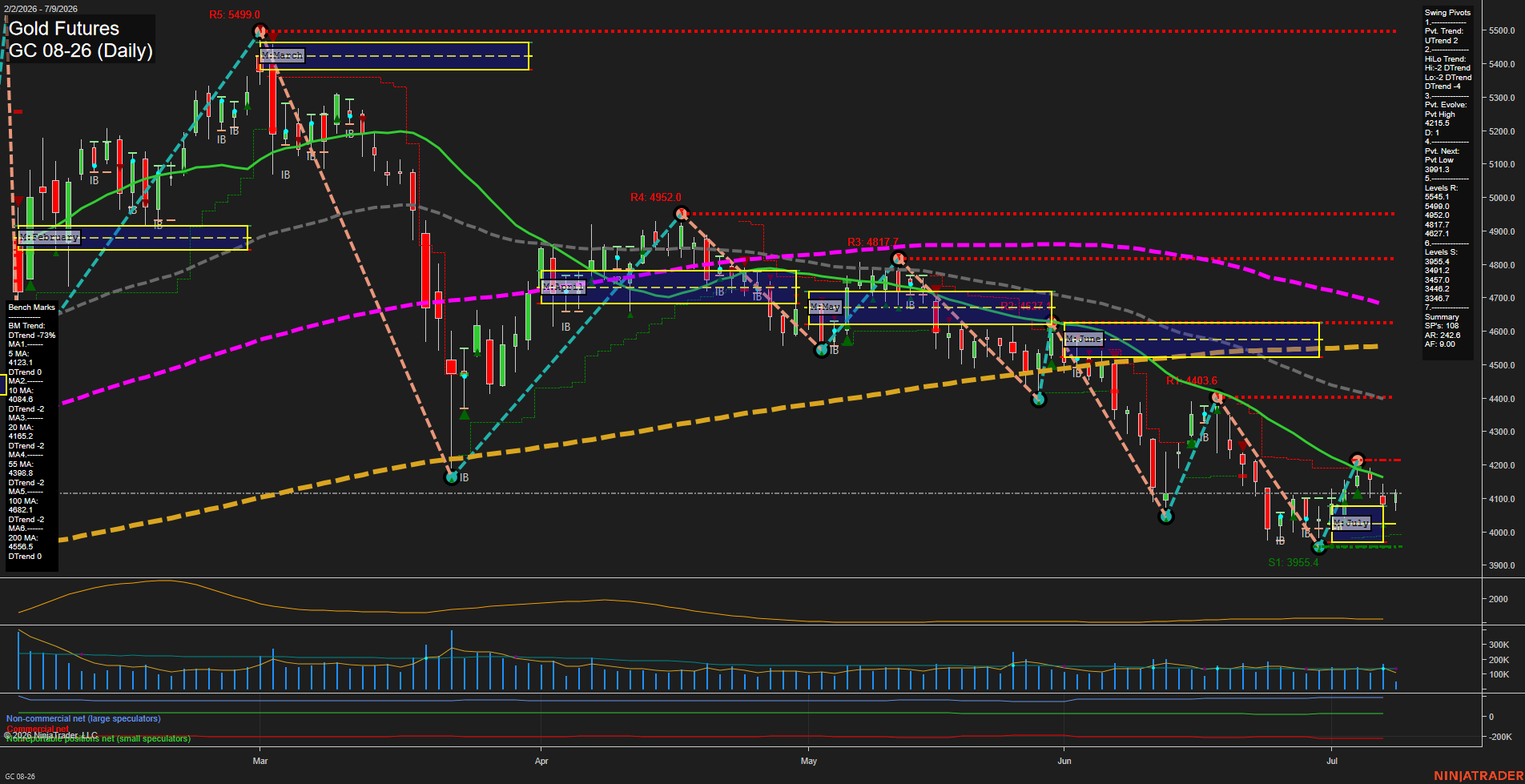Click the Apr label on the time axis
1525x784 pixels.
coord(541,761)
